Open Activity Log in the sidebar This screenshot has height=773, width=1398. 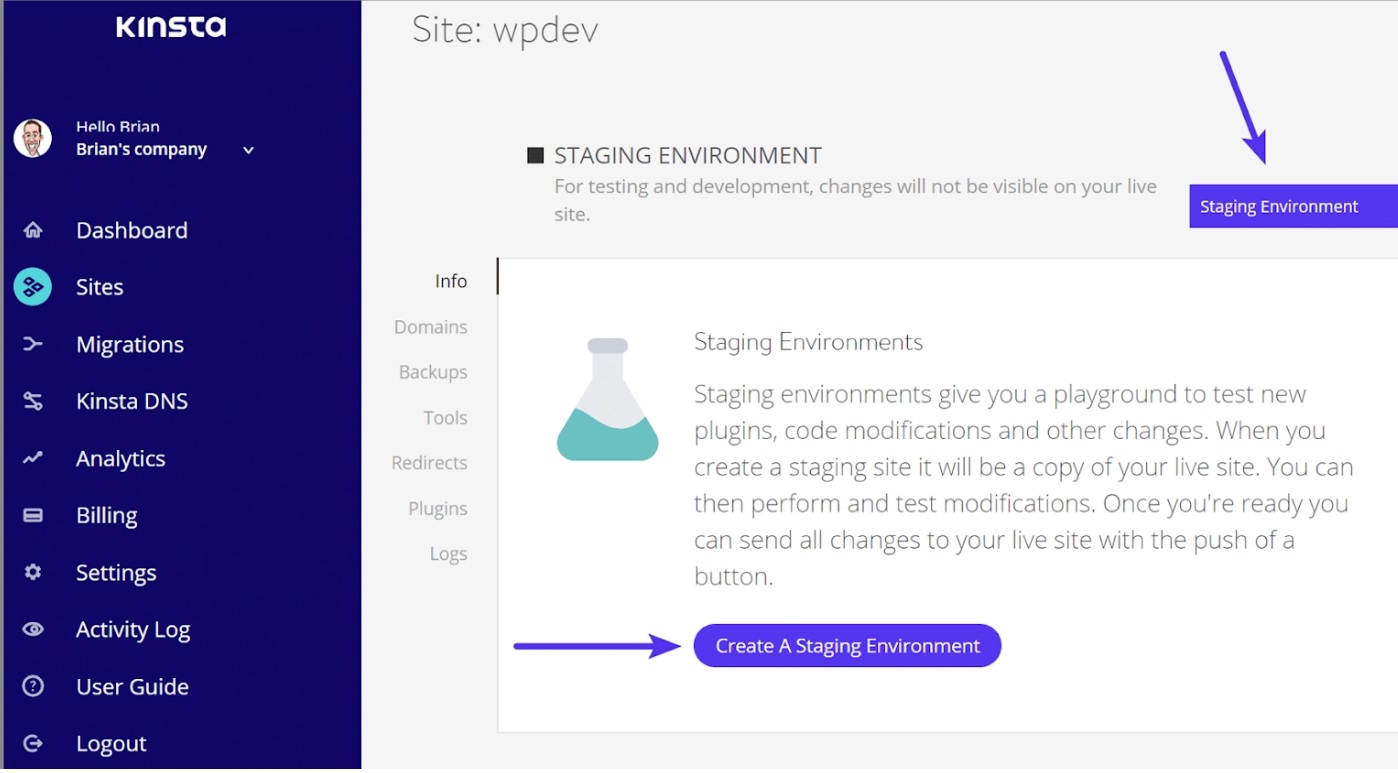coord(133,629)
